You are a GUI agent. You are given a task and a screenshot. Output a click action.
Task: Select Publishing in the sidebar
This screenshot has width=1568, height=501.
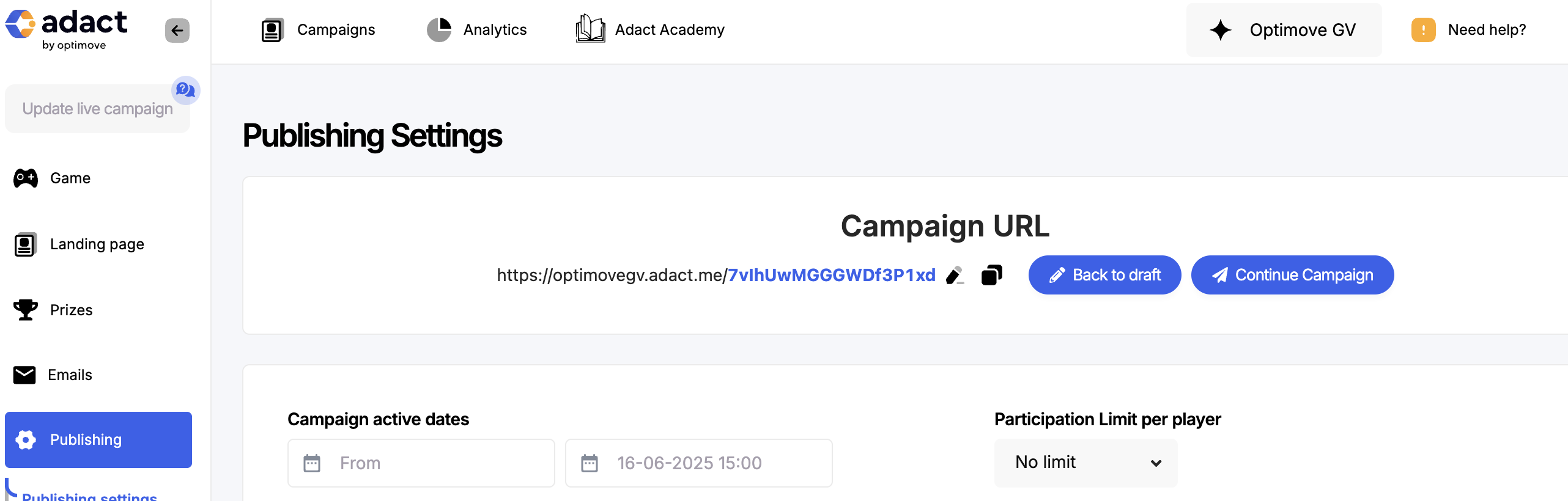point(98,440)
